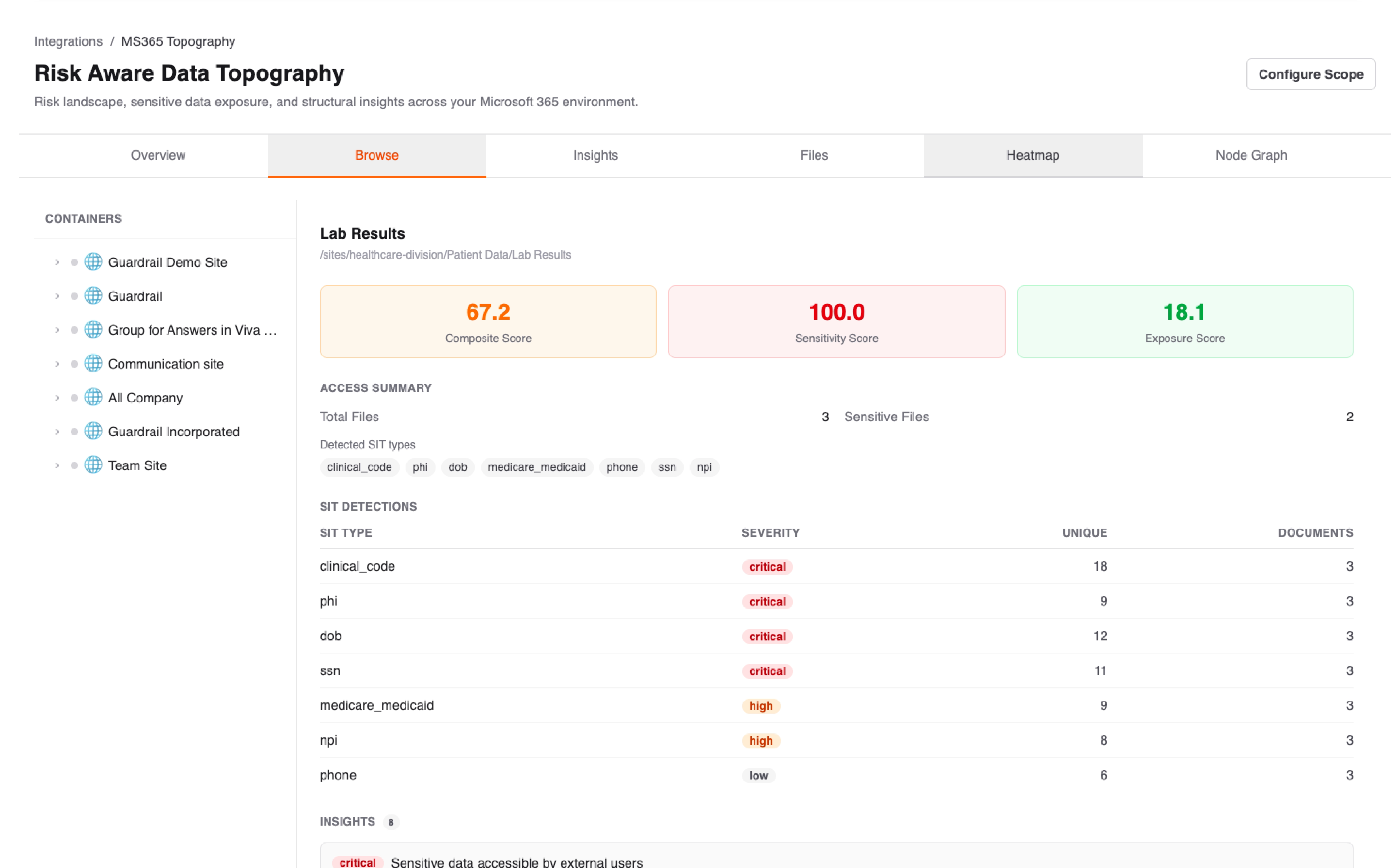Go to Integrations breadcrumb link
Viewport: 1396px width, 868px height.
pyautogui.click(x=68, y=42)
